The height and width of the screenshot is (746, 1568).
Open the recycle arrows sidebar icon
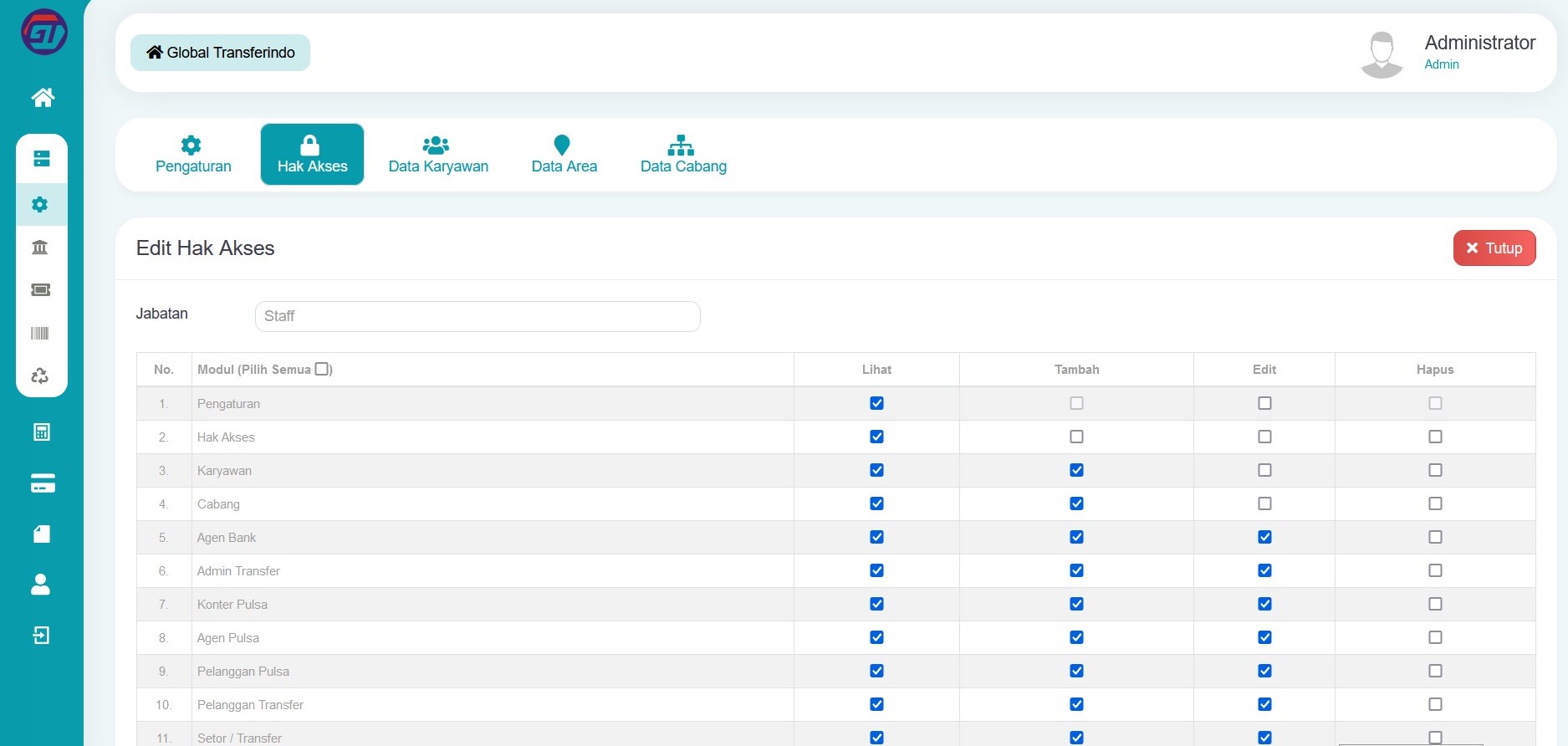pos(39,376)
